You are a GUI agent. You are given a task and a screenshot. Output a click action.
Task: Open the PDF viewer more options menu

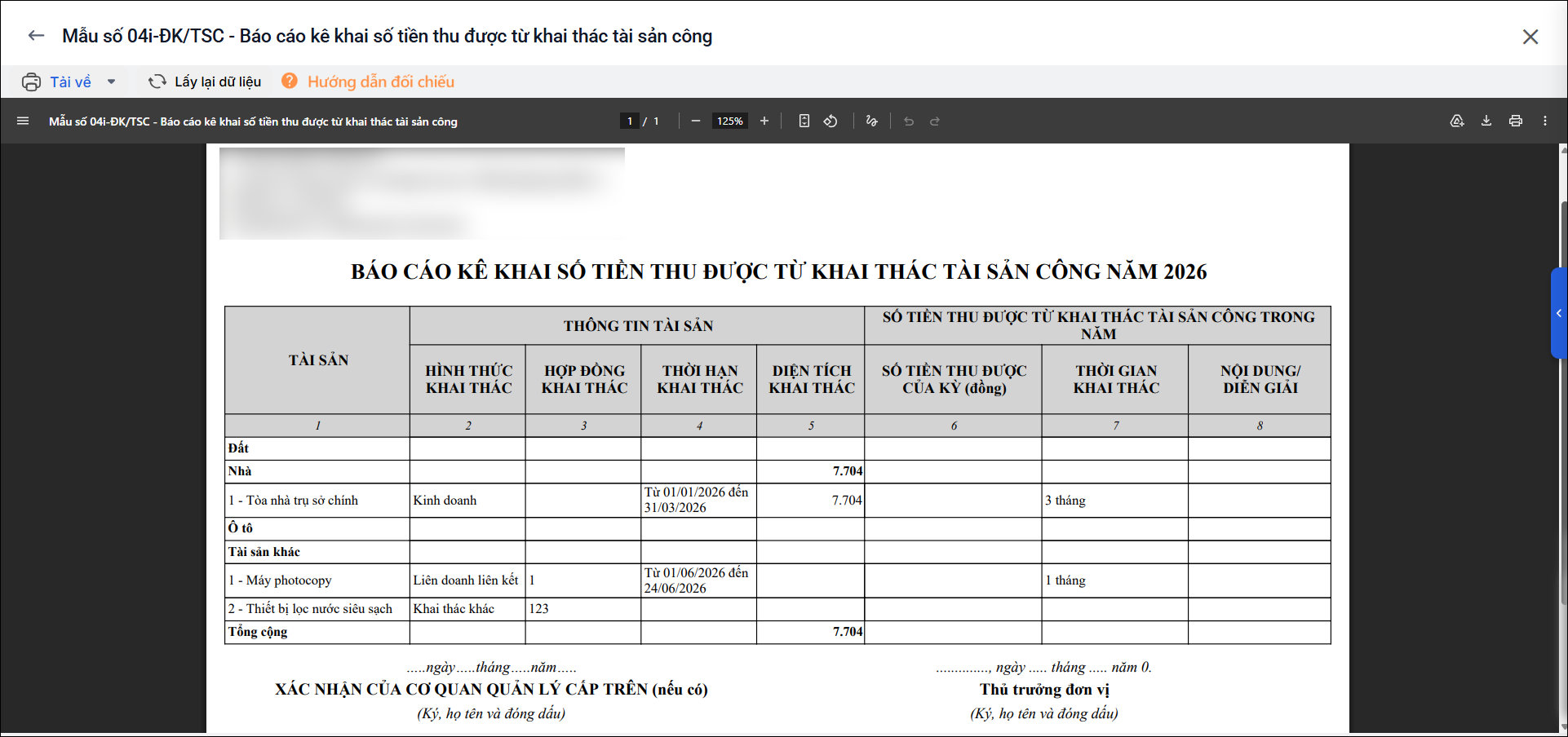pyautogui.click(x=1545, y=121)
